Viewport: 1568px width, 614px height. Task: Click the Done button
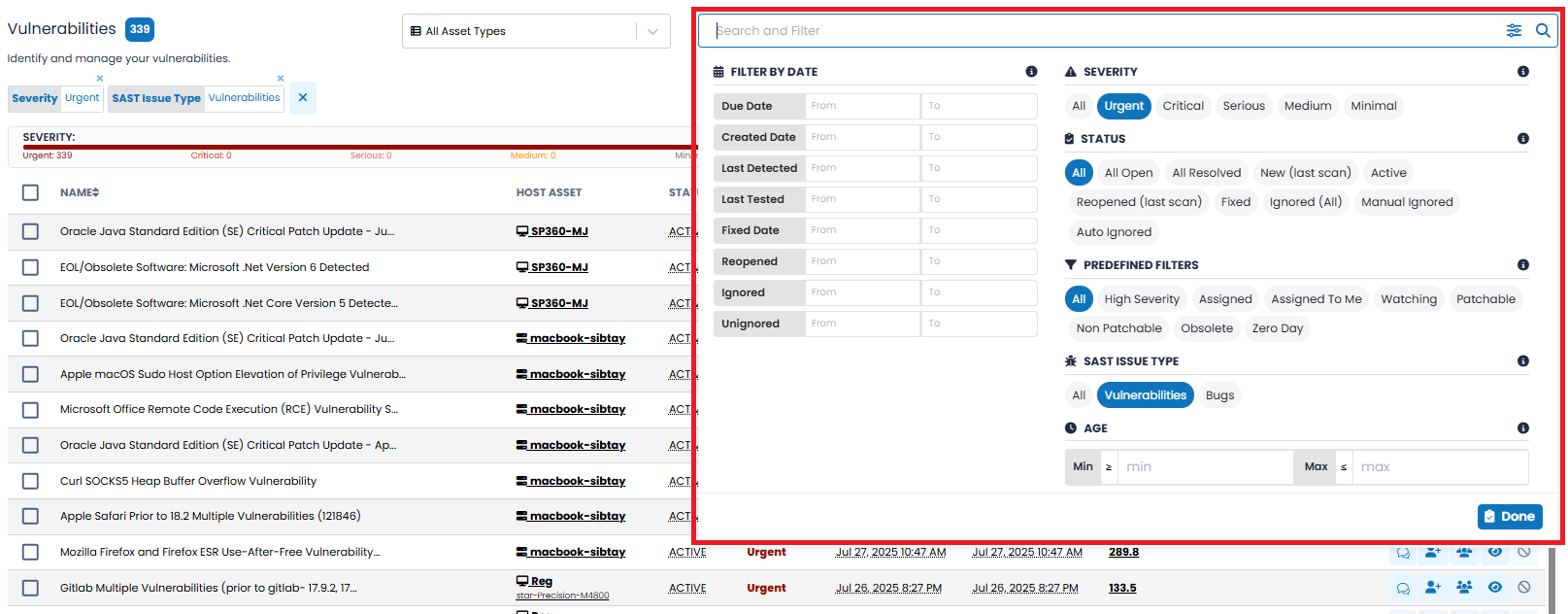tap(1510, 517)
